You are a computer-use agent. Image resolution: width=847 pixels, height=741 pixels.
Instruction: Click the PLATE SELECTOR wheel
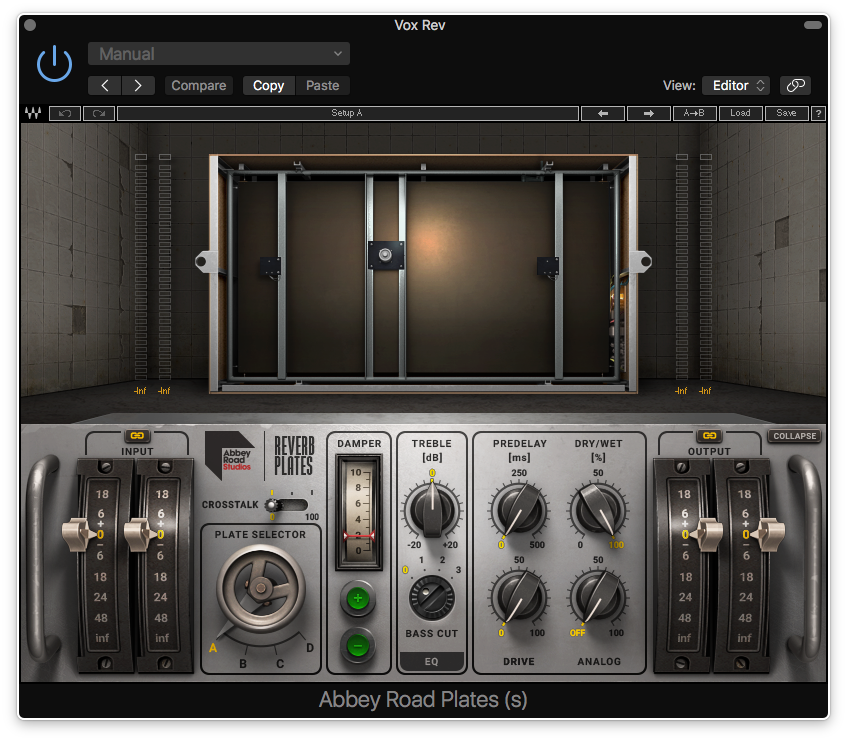tap(261, 588)
